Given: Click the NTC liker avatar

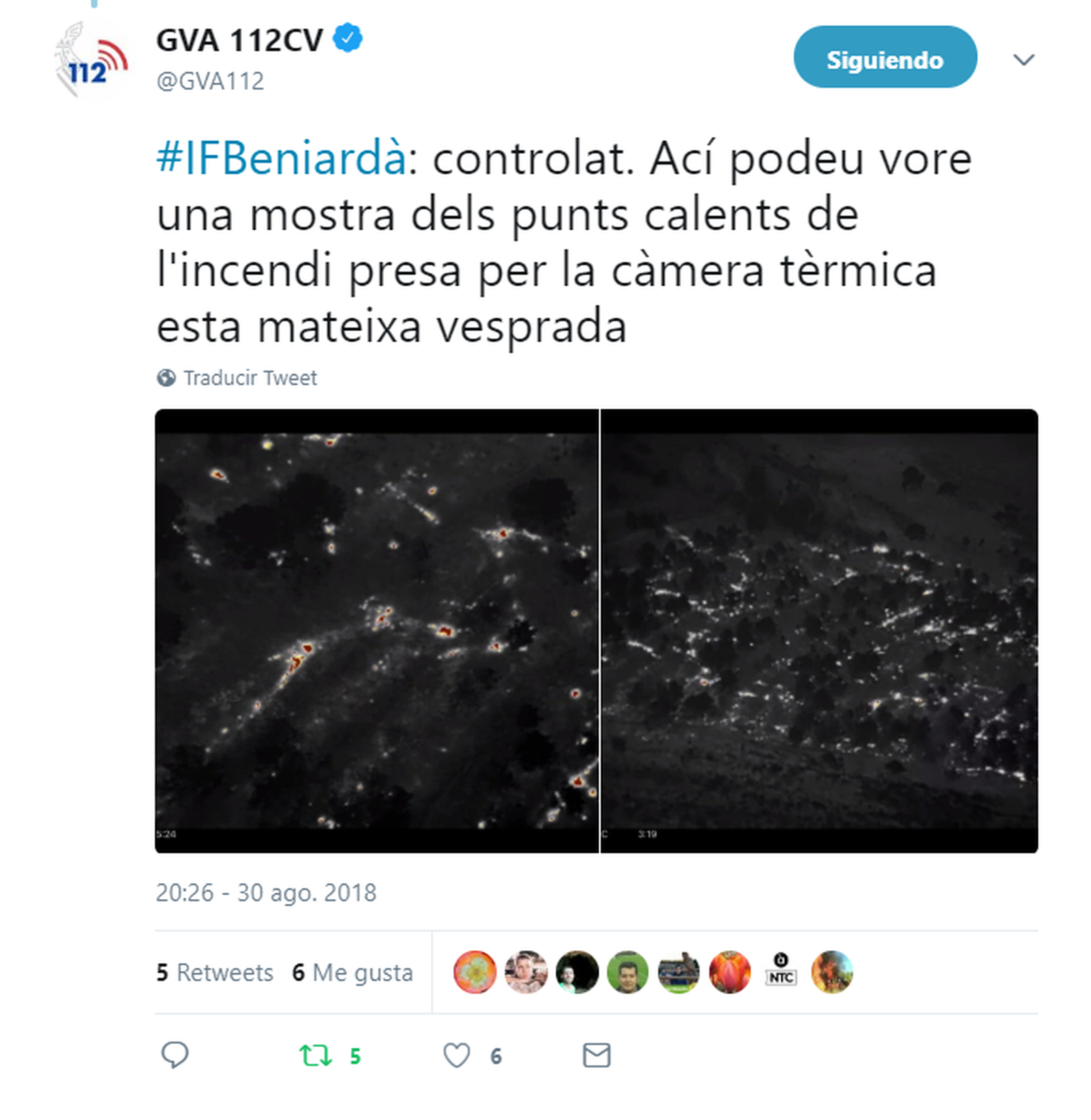Looking at the screenshot, I should 781,971.
